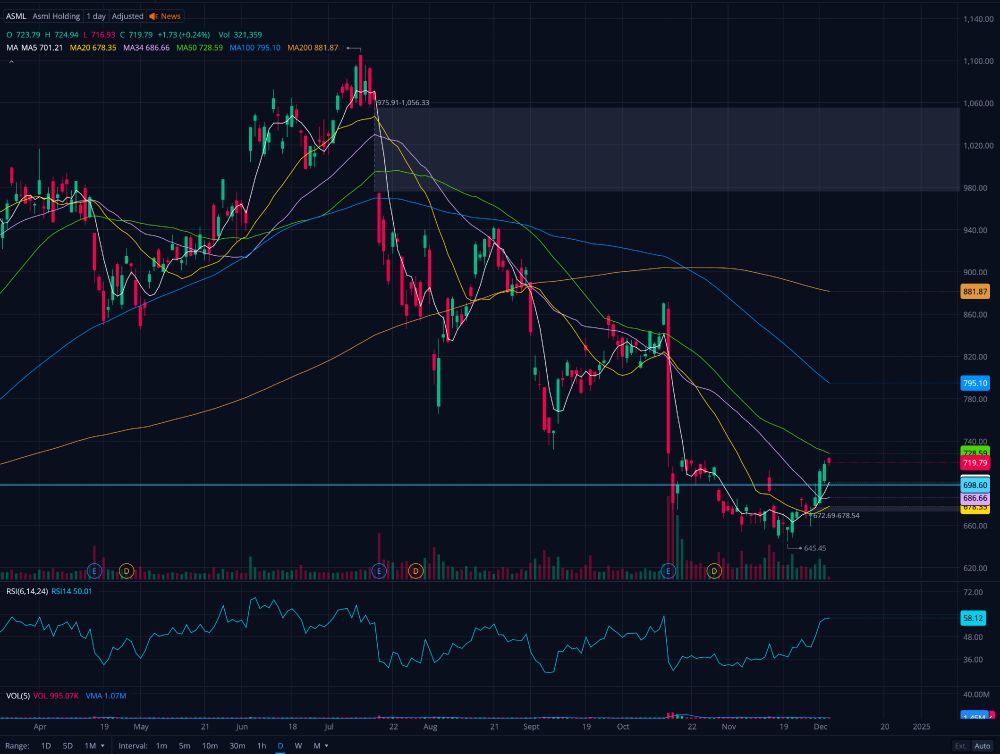Click the orange 881.87 price axis tag
The image size is (1000, 754).
coord(975,292)
